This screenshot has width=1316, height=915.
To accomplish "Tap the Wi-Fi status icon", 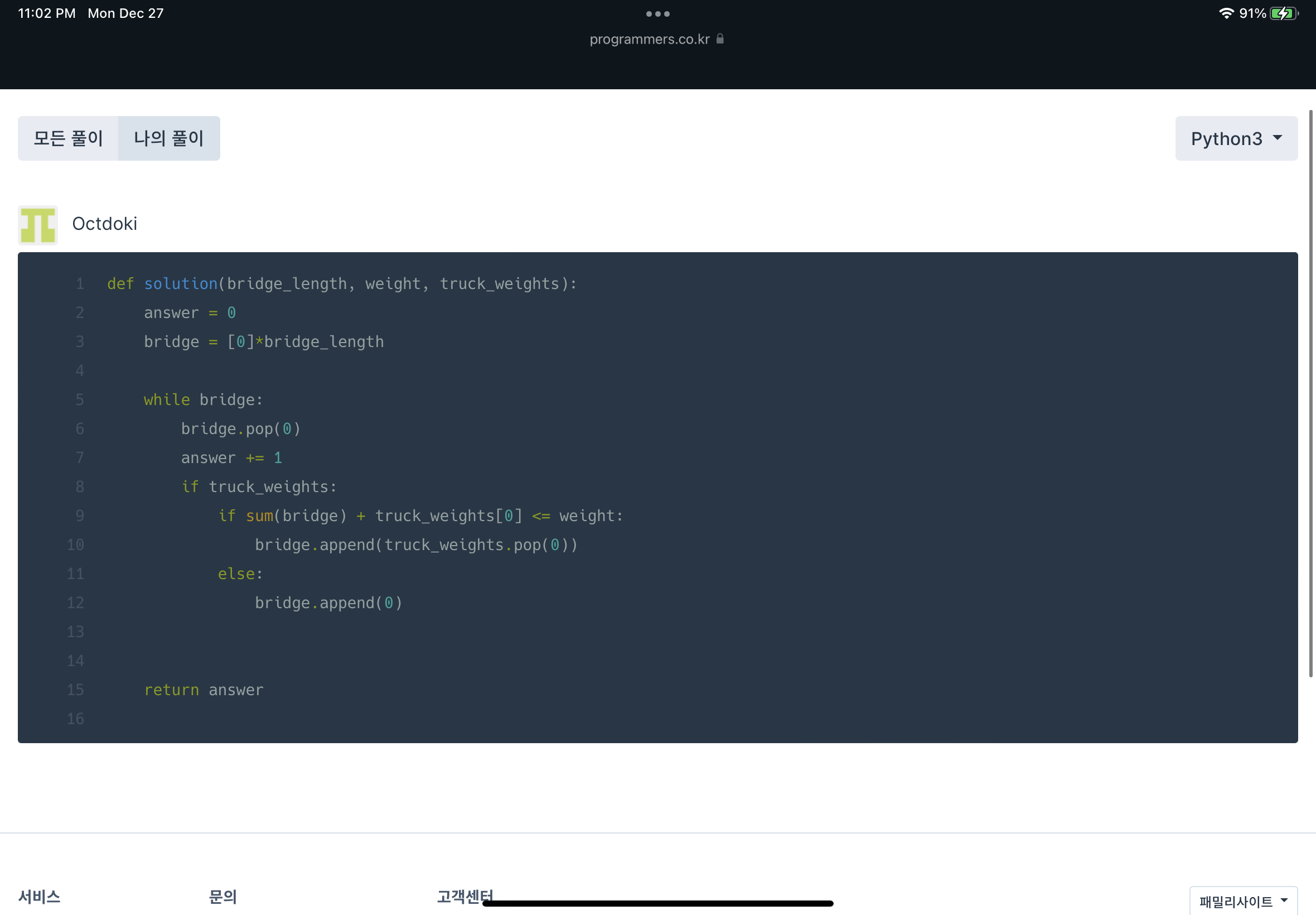I will pyautogui.click(x=1226, y=13).
